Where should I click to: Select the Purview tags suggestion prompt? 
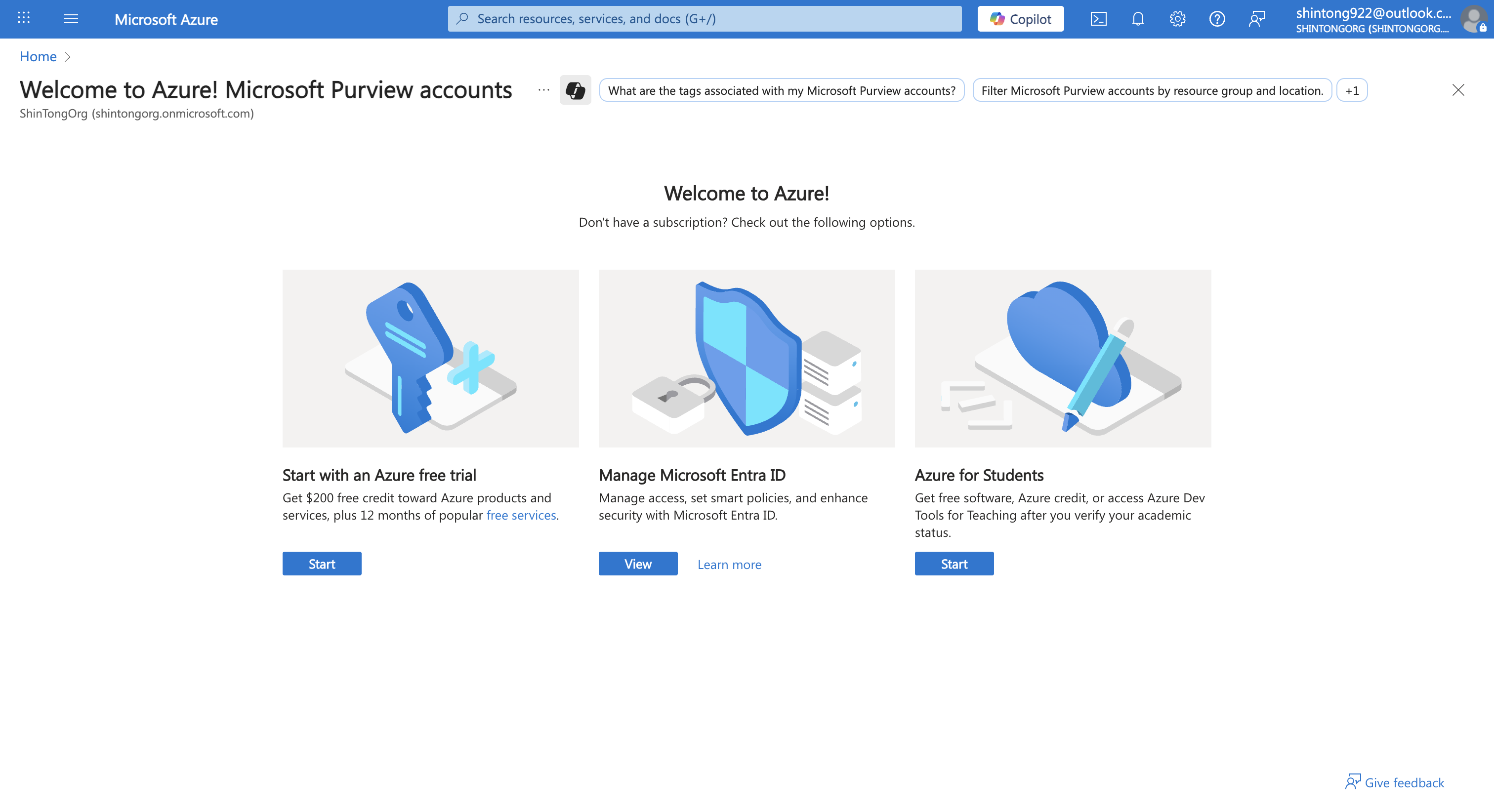781,90
